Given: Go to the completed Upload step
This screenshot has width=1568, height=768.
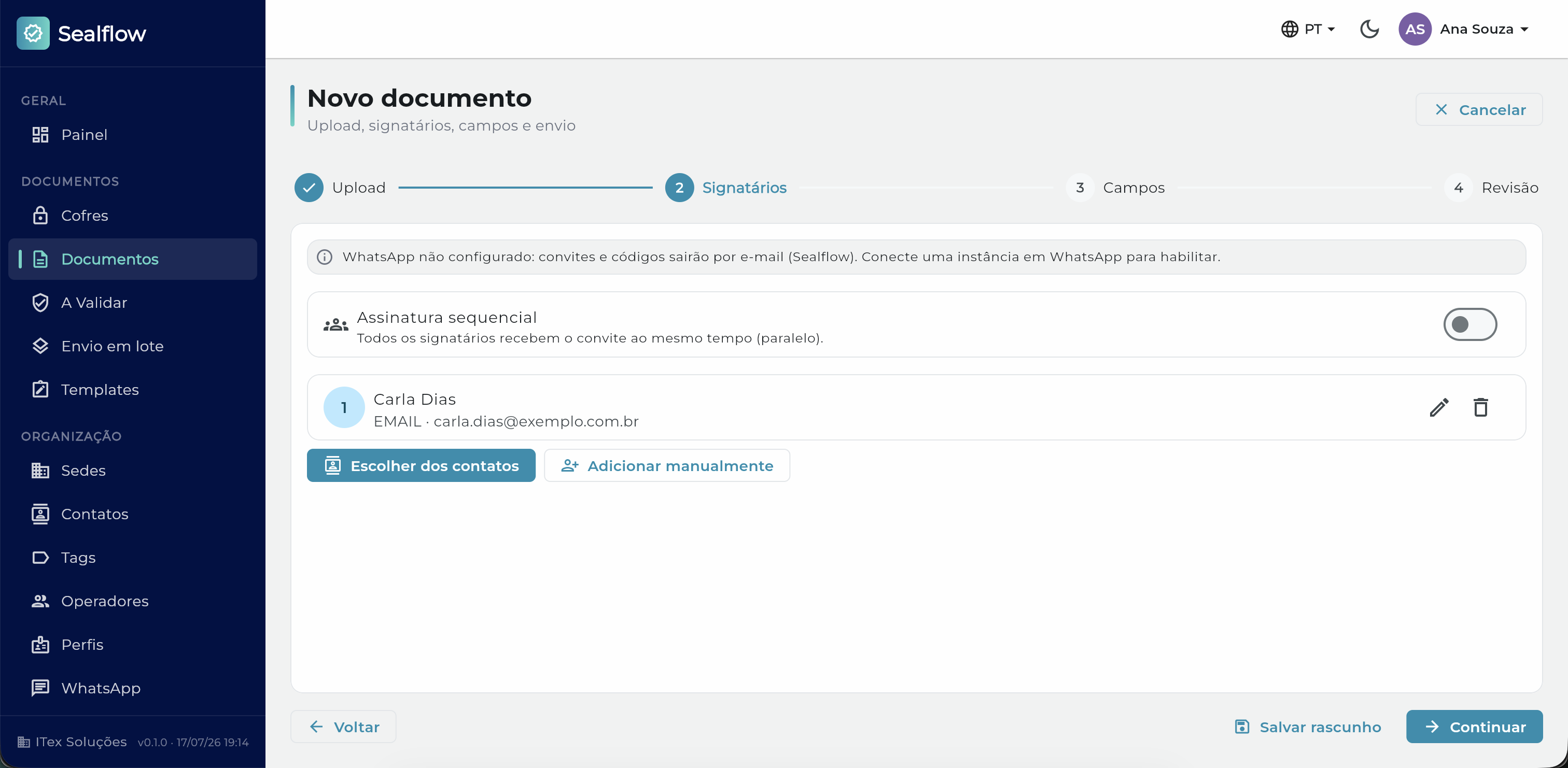Looking at the screenshot, I should (x=340, y=188).
